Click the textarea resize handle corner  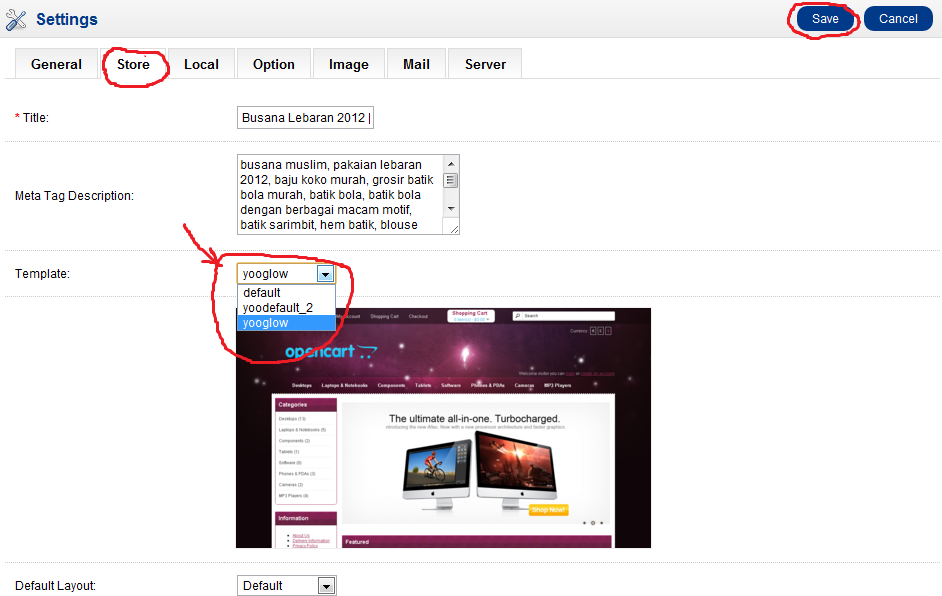pyautogui.click(x=454, y=229)
